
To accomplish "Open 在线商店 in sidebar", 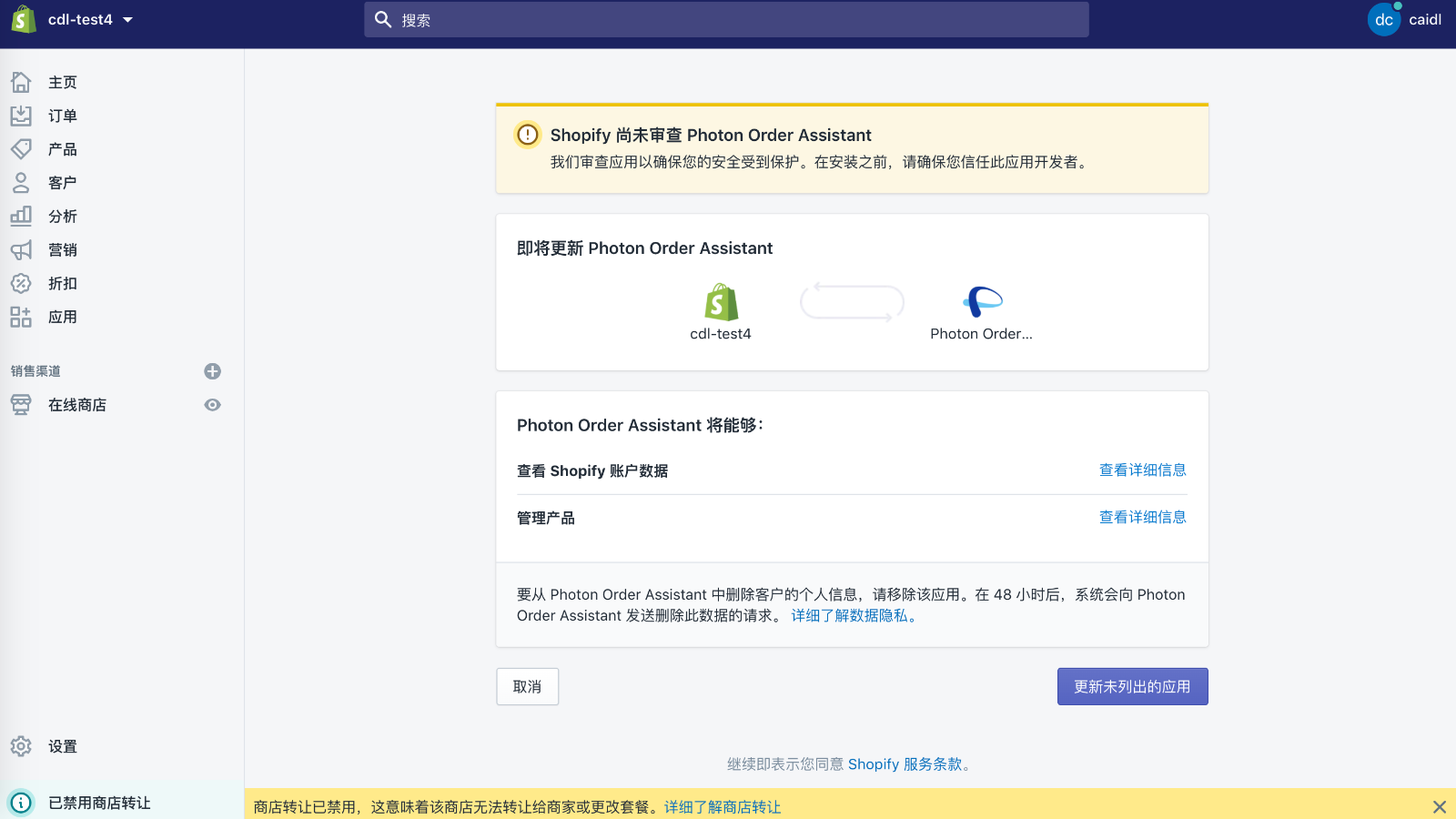I will click(77, 405).
